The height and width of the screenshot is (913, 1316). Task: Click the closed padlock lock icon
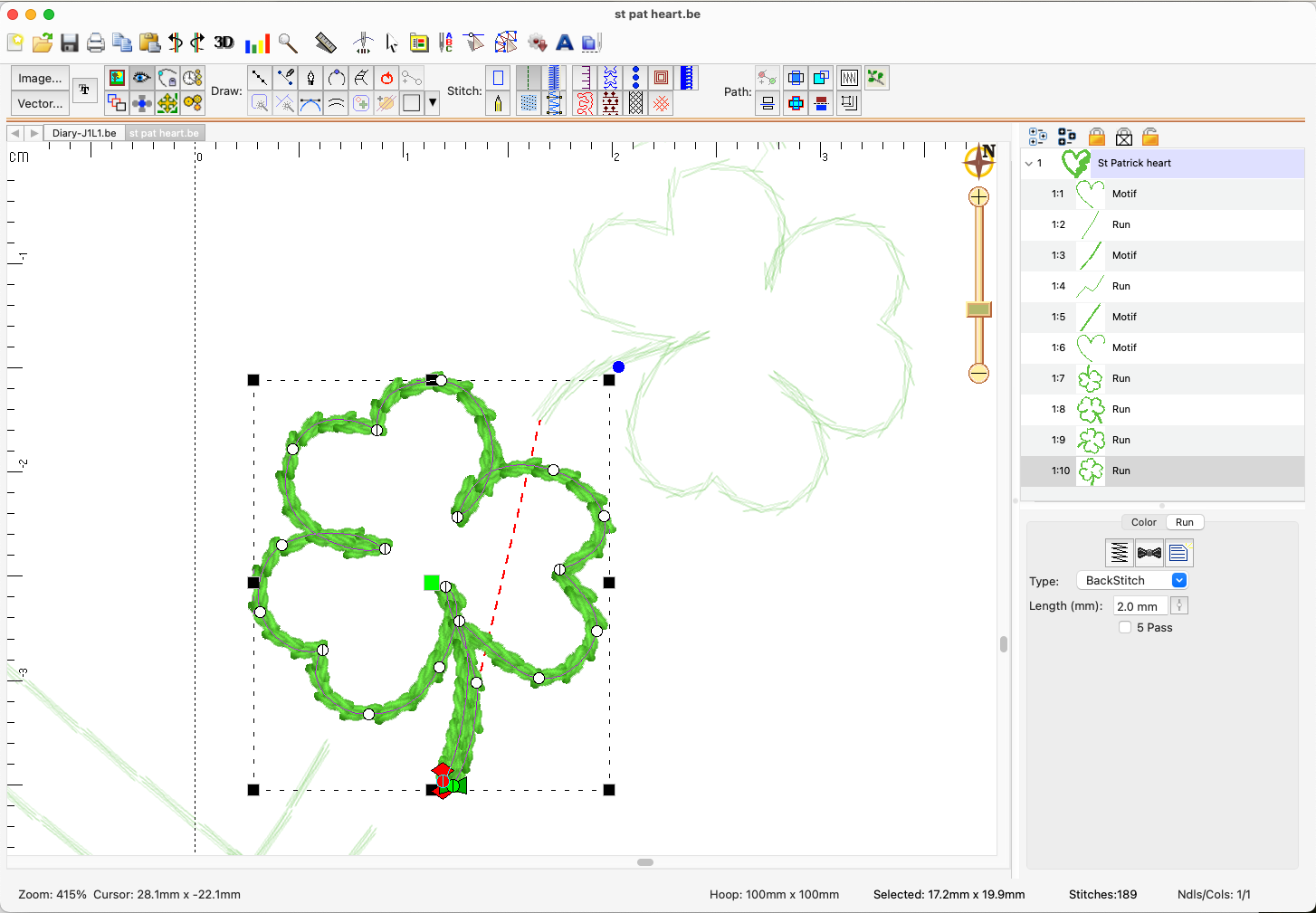[x=1097, y=137]
